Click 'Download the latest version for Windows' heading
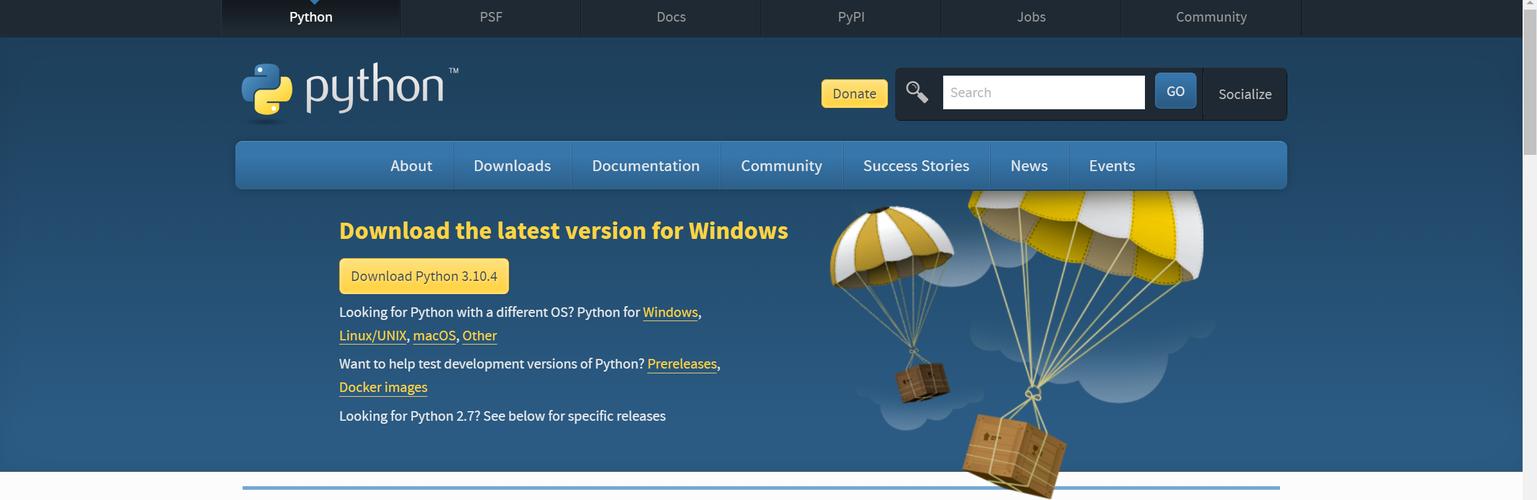 pos(564,230)
